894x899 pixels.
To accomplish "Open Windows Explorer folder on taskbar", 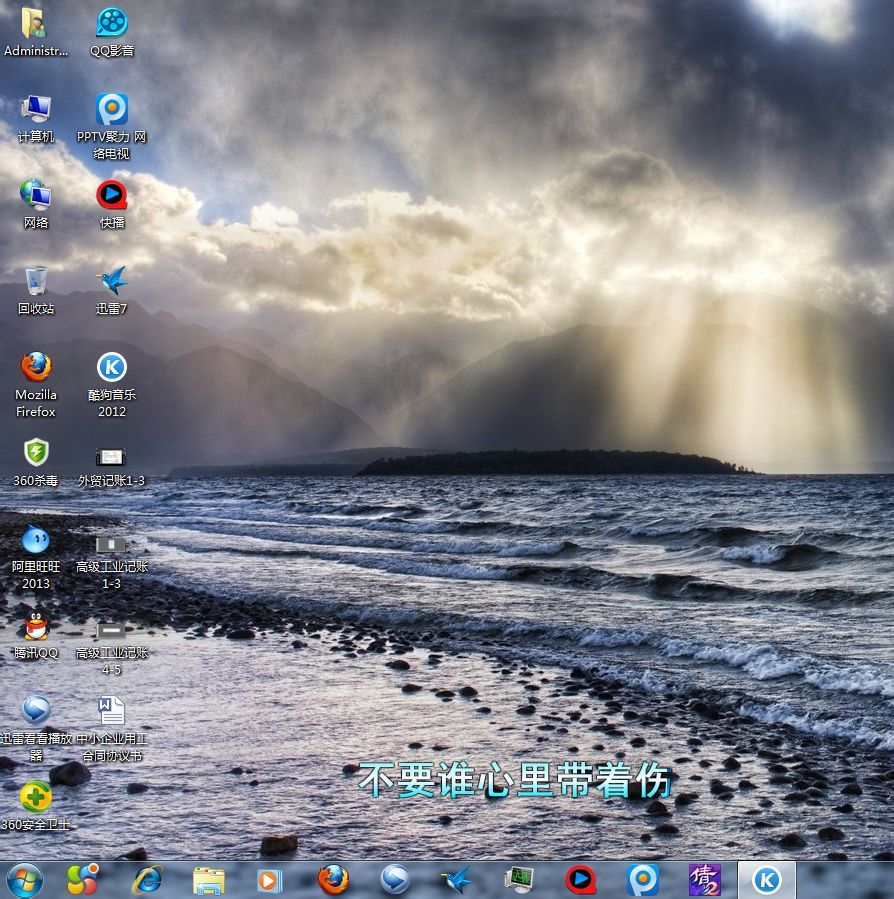I will (209, 881).
